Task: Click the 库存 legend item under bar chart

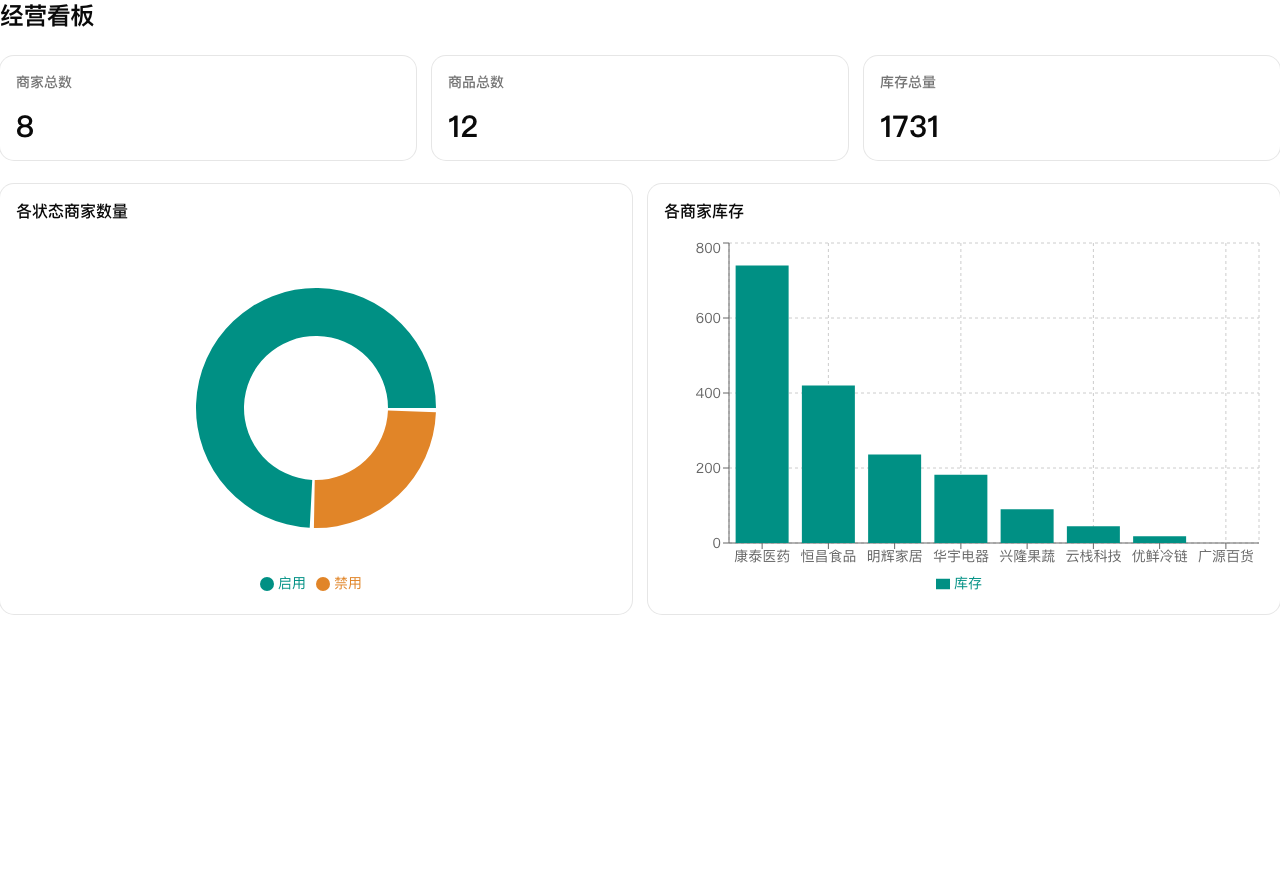Action: click(959, 584)
